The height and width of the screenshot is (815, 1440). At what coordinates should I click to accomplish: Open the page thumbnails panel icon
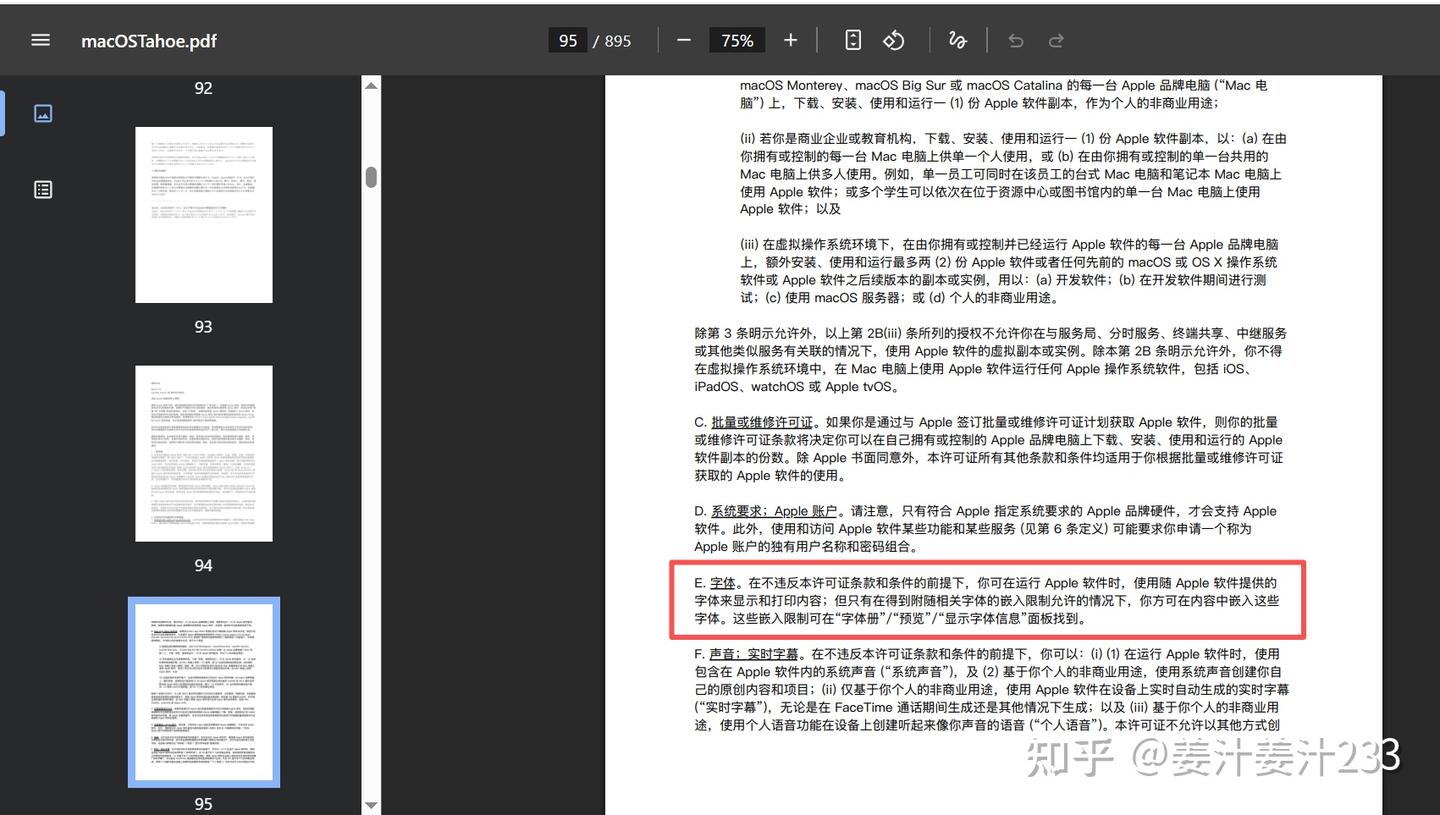click(43, 113)
